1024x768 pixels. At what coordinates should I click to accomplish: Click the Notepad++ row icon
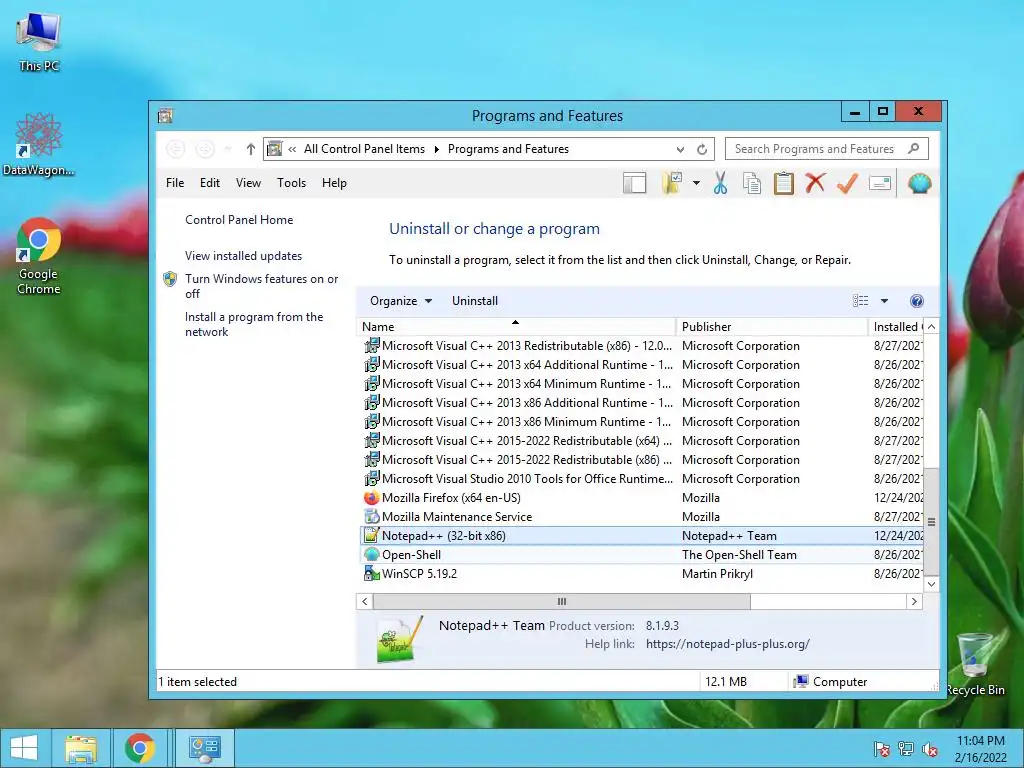pyautogui.click(x=372, y=536)
